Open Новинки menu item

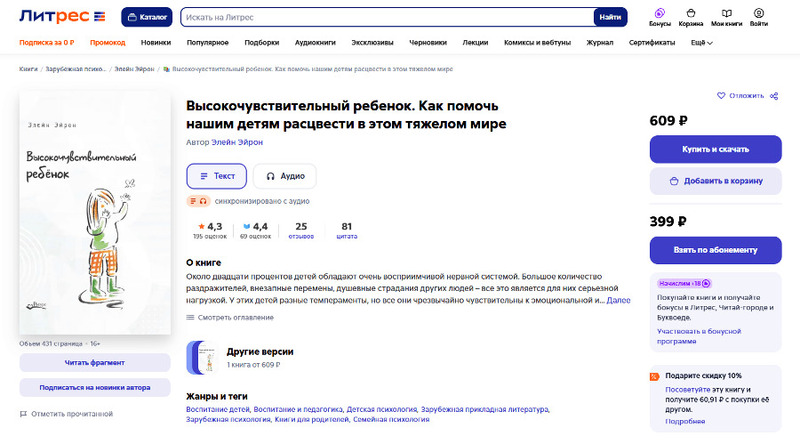[156, 43]
